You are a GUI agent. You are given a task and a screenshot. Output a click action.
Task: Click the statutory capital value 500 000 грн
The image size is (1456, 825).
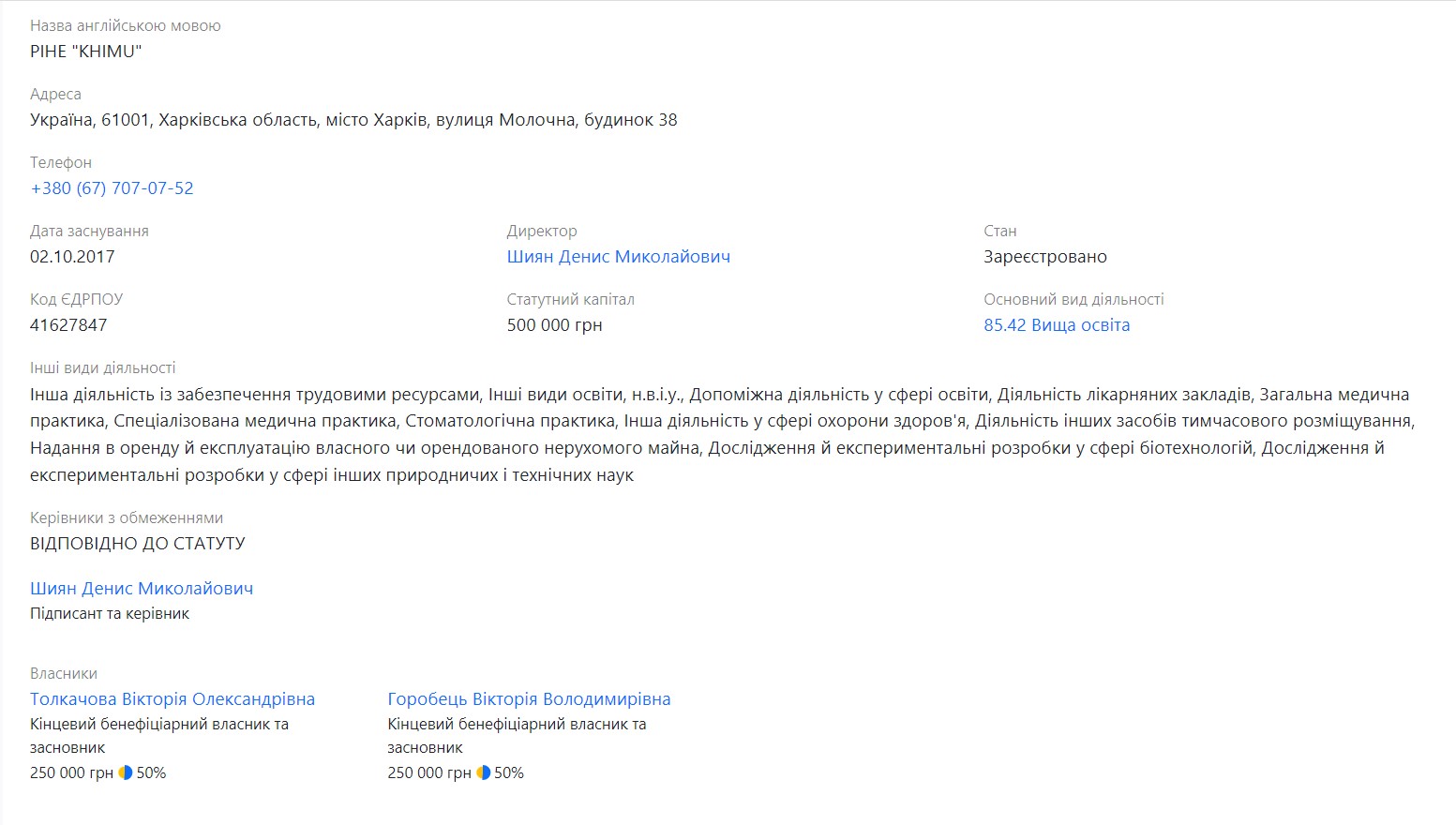tap(554, 324)
